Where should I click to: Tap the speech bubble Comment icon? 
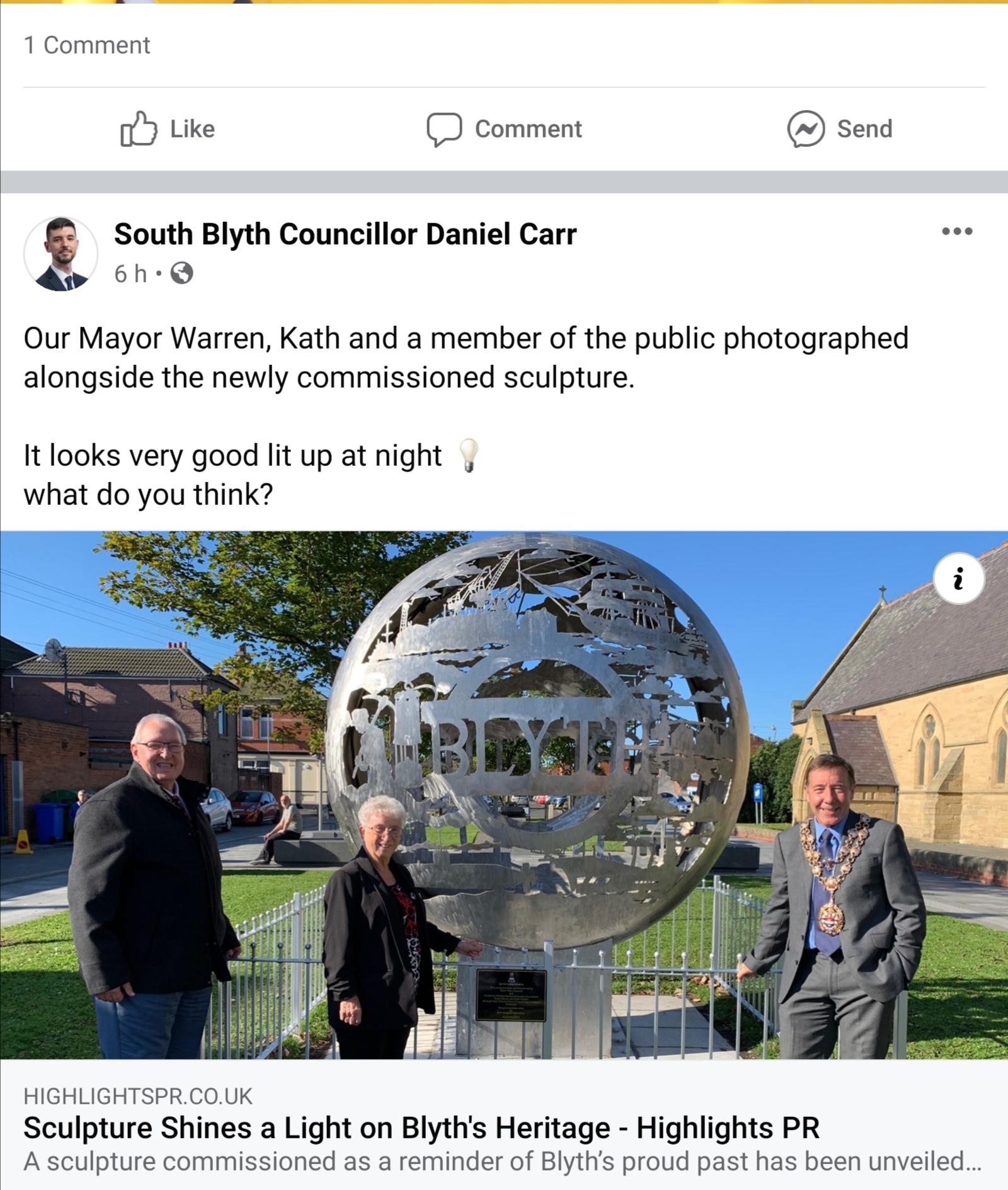(x=444, y=129)
